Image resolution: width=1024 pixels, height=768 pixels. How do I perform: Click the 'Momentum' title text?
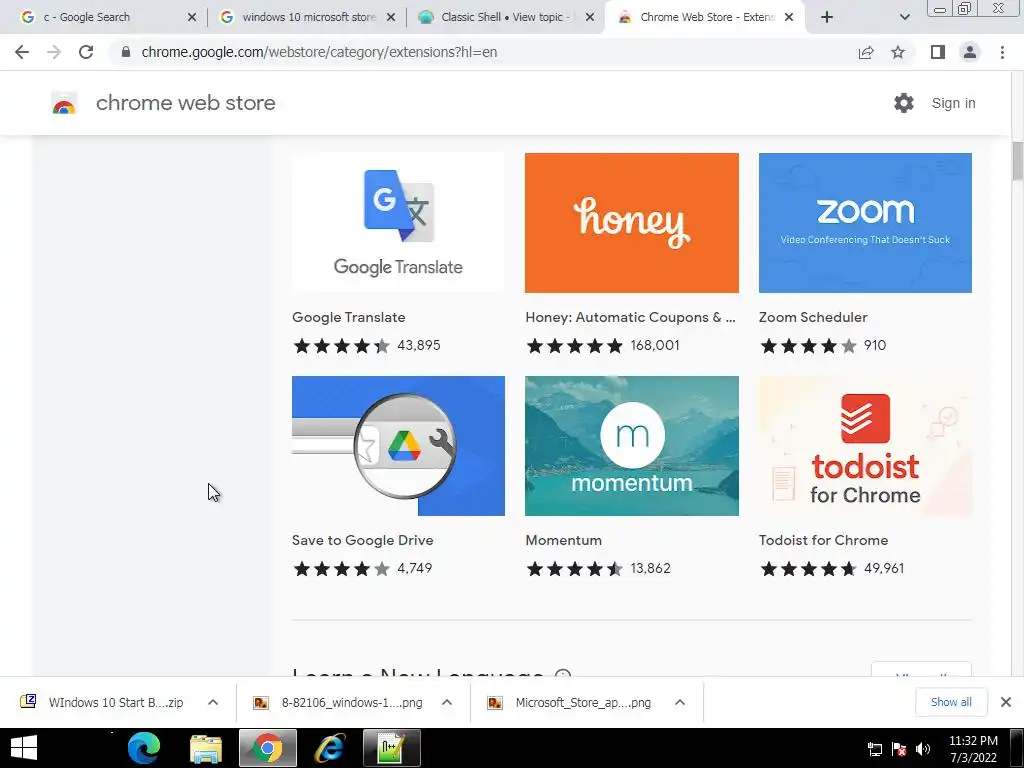click(564, 540)
